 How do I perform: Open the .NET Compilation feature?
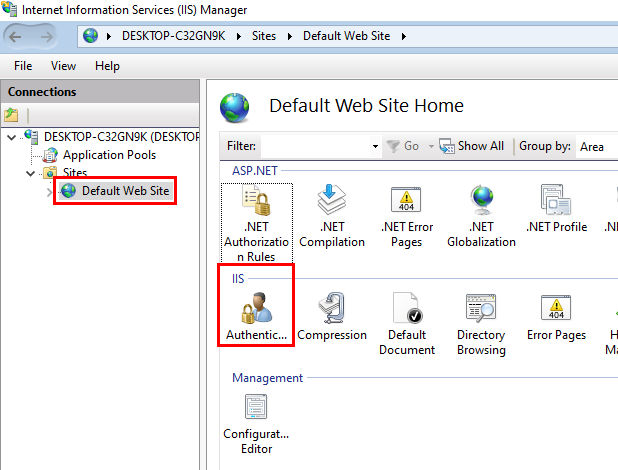pyautogui.click(x=332, y=216)
